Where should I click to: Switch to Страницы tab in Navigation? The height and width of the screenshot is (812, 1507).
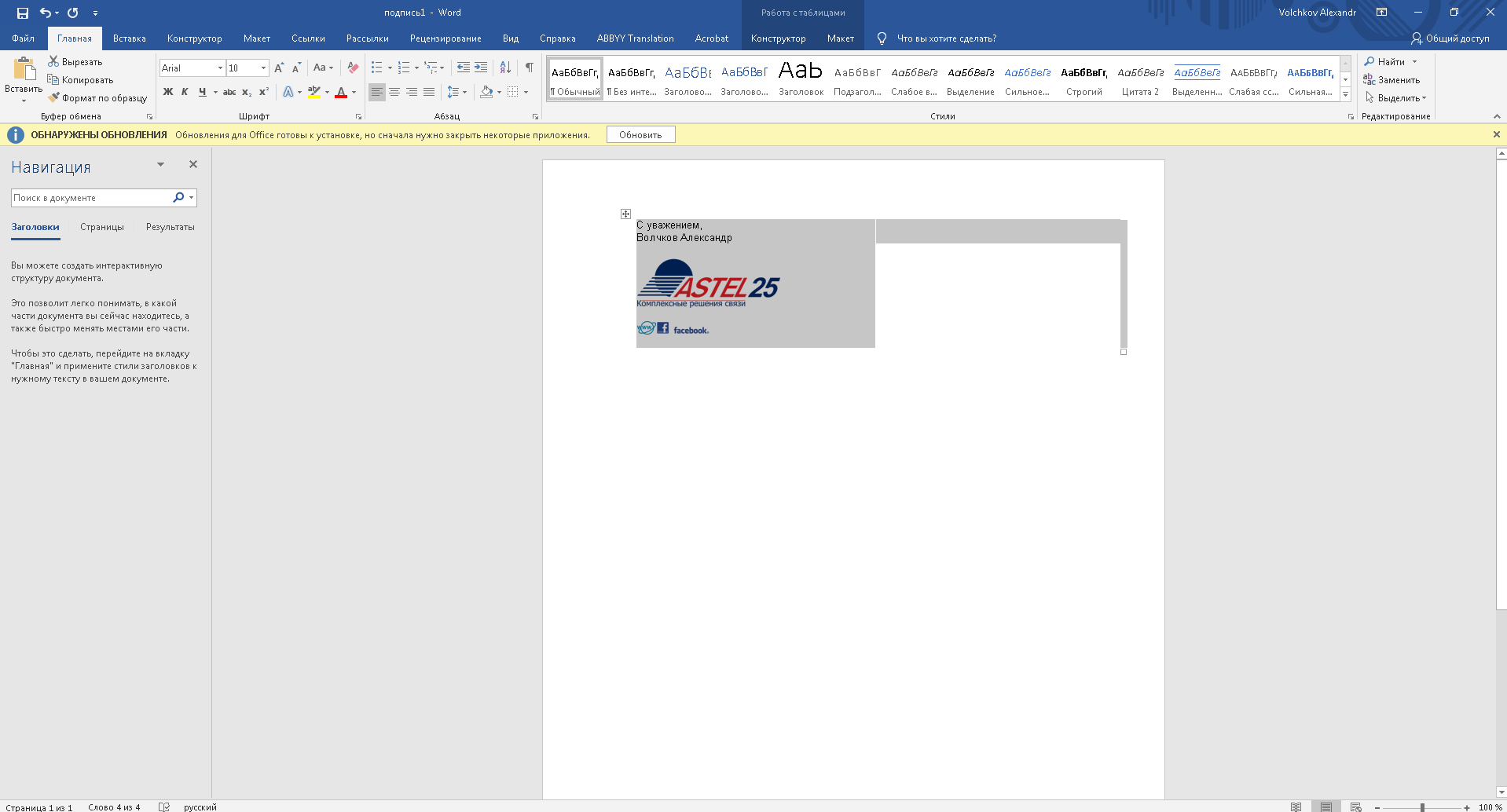(102, 227)
